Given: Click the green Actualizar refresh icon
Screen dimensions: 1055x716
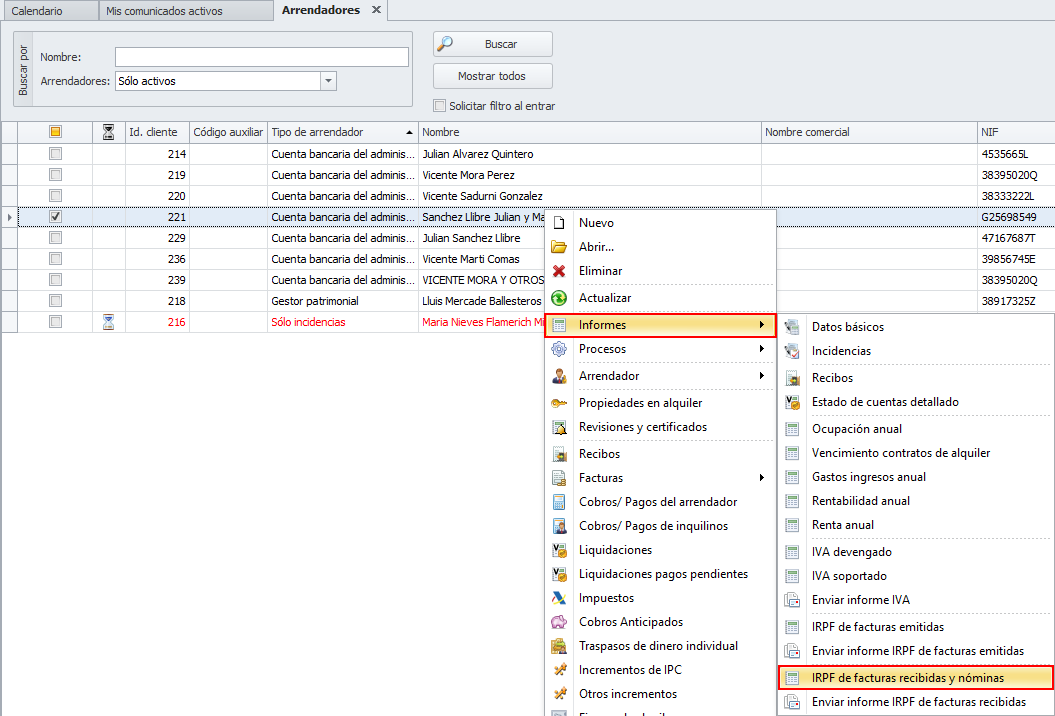Looking at the screenshot, I should [559, 298].
